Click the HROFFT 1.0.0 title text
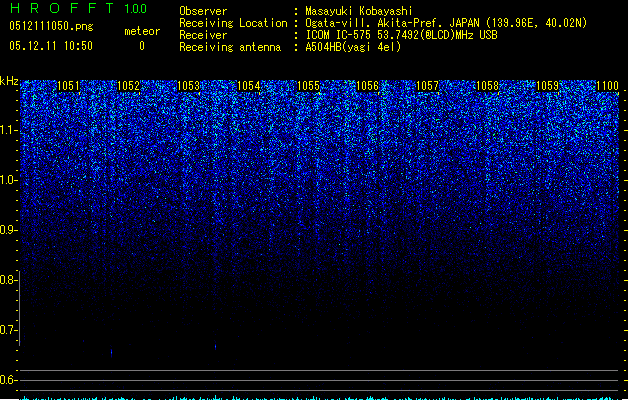The height and width of the screenshot is (400, 629). tap(78, 8)
